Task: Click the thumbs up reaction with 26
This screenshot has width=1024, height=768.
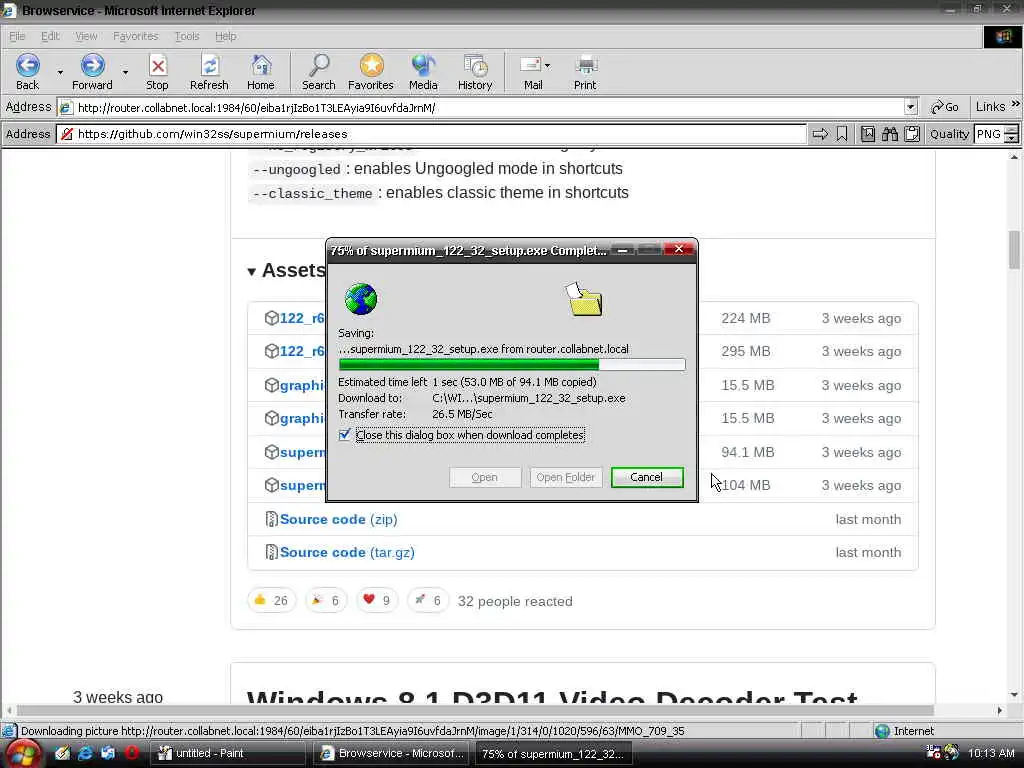Action: 272,600
